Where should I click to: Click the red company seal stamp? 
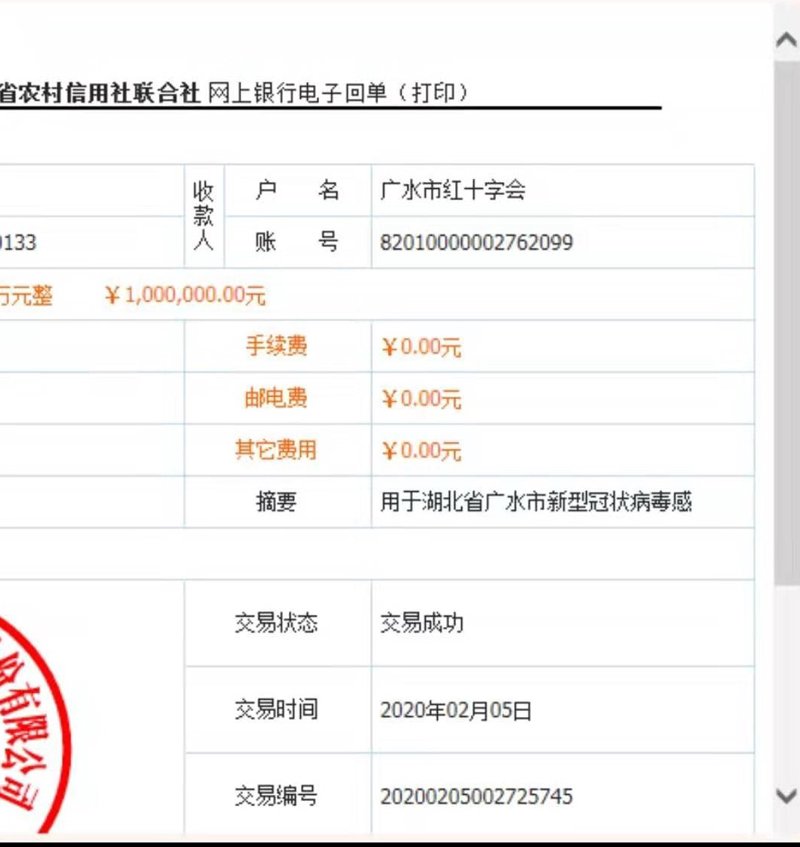35,724
